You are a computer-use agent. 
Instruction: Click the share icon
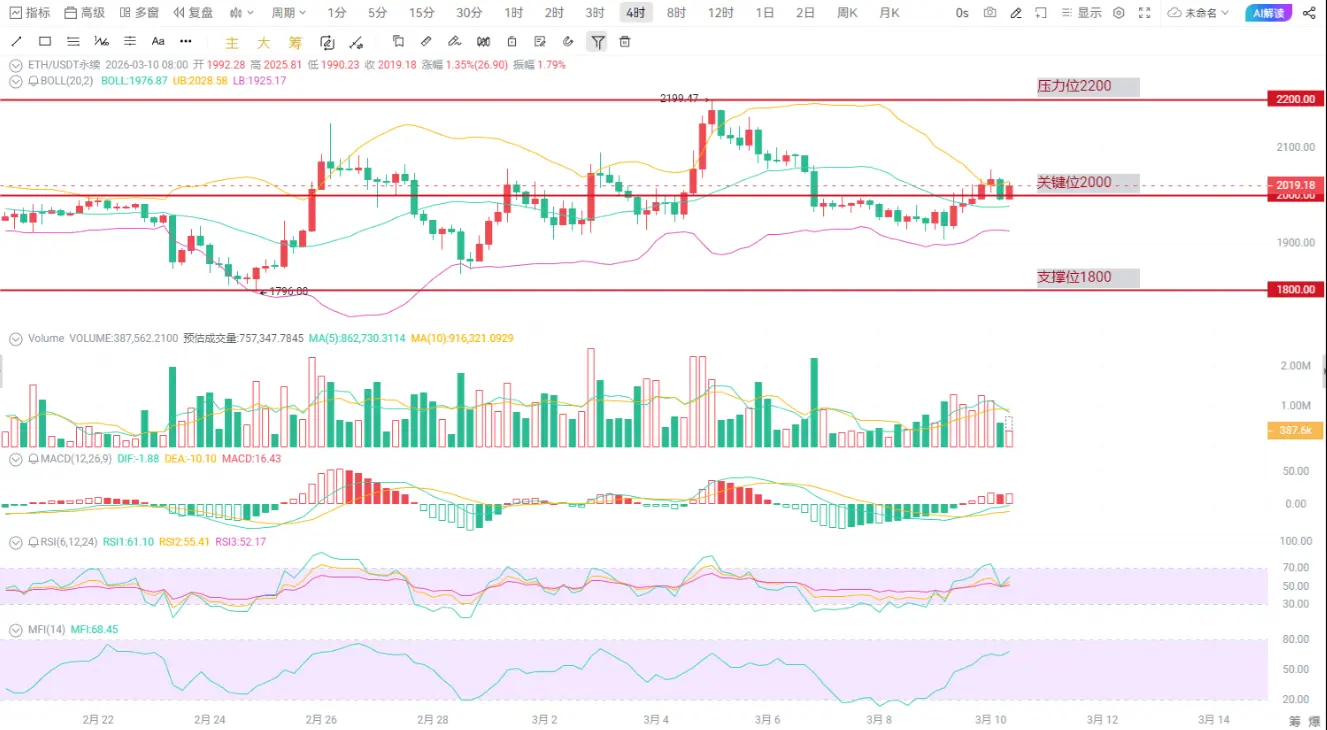coord(1309,13)
